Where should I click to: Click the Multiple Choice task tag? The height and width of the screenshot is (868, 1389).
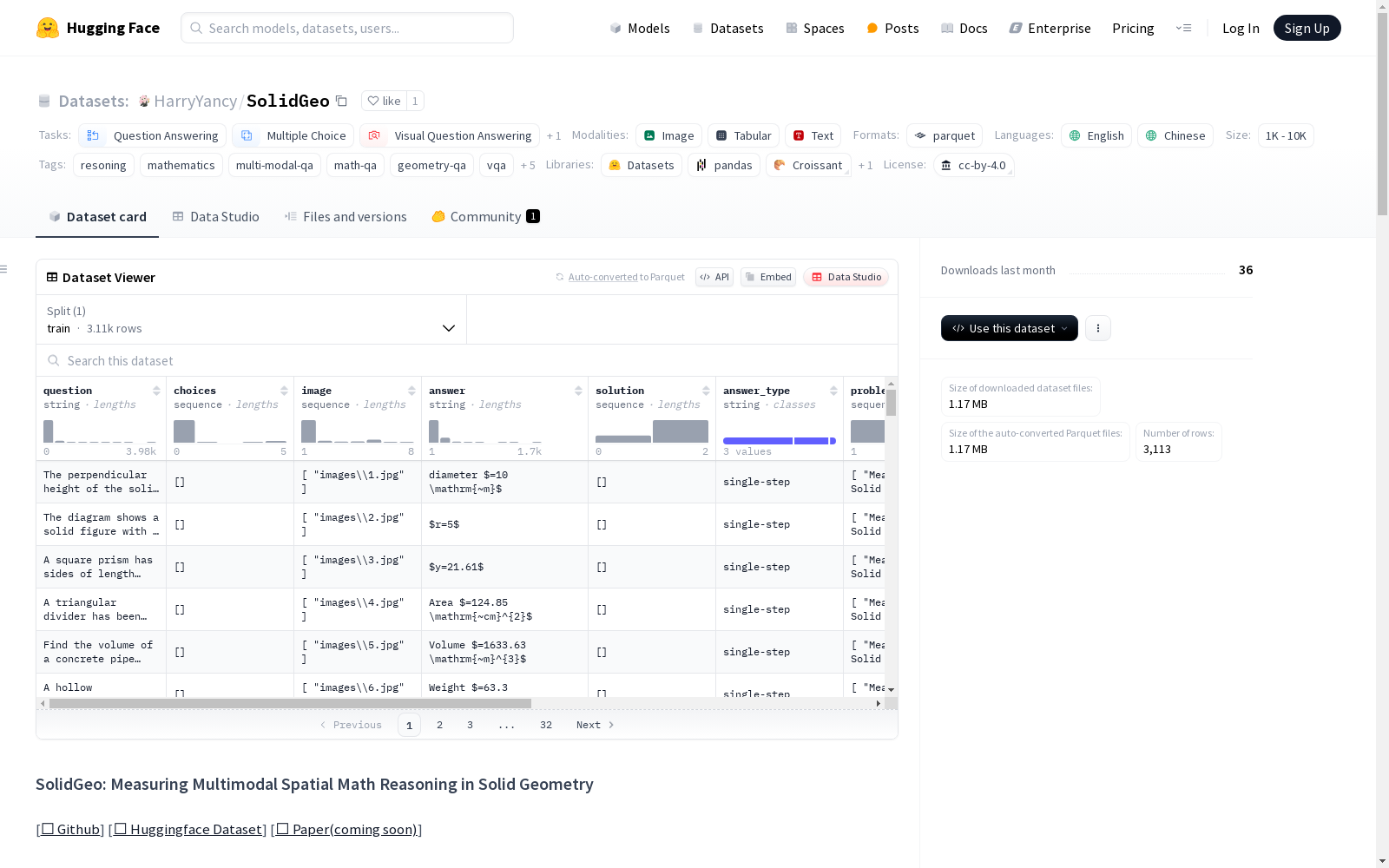[293, 135]
